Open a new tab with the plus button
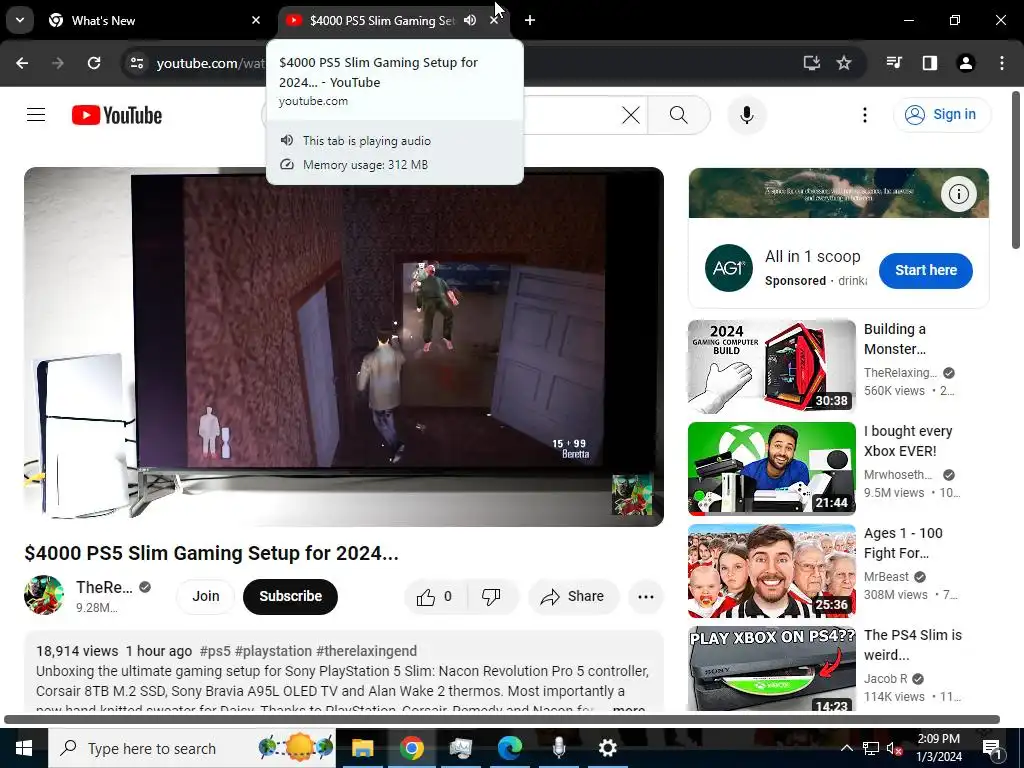 [530, 20]
